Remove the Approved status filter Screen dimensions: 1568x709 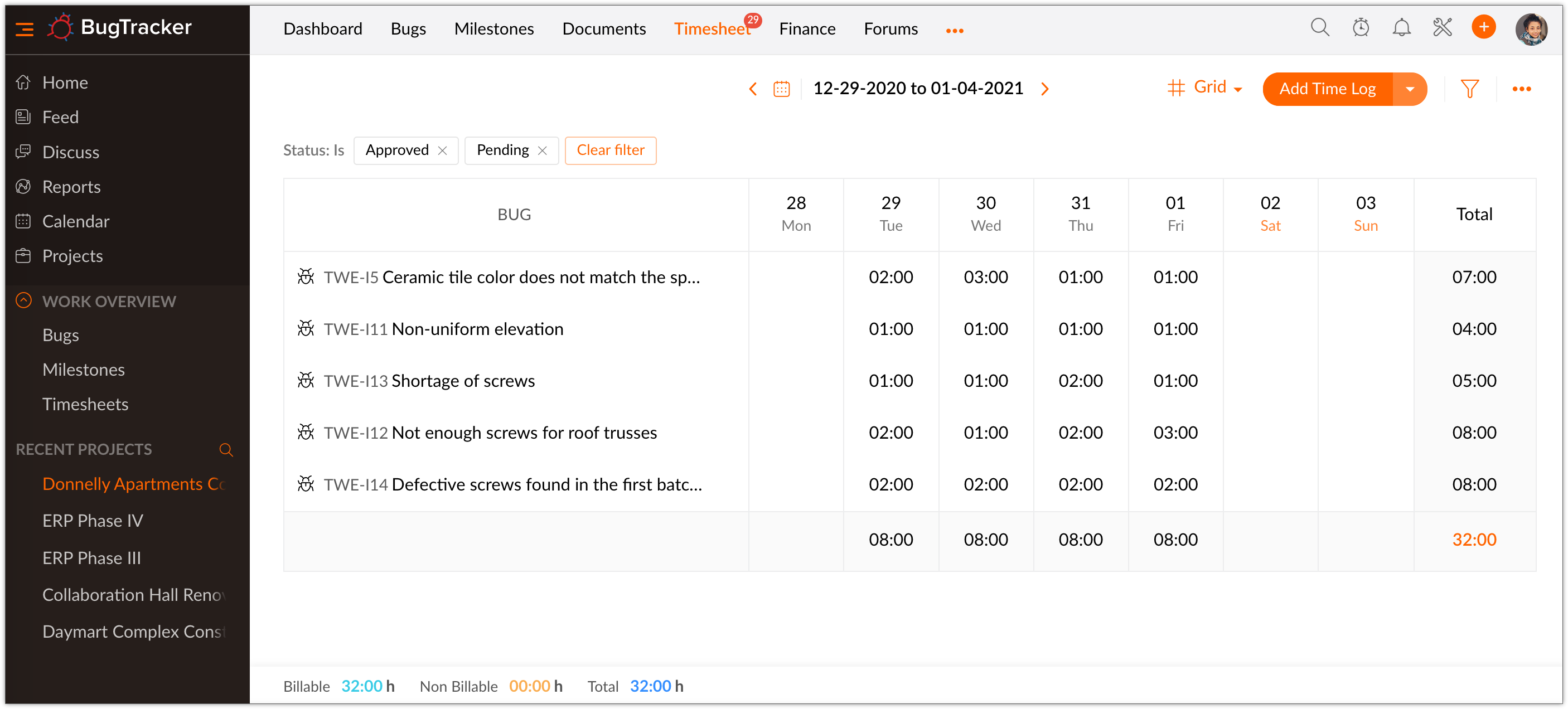(x=443, y=151)
